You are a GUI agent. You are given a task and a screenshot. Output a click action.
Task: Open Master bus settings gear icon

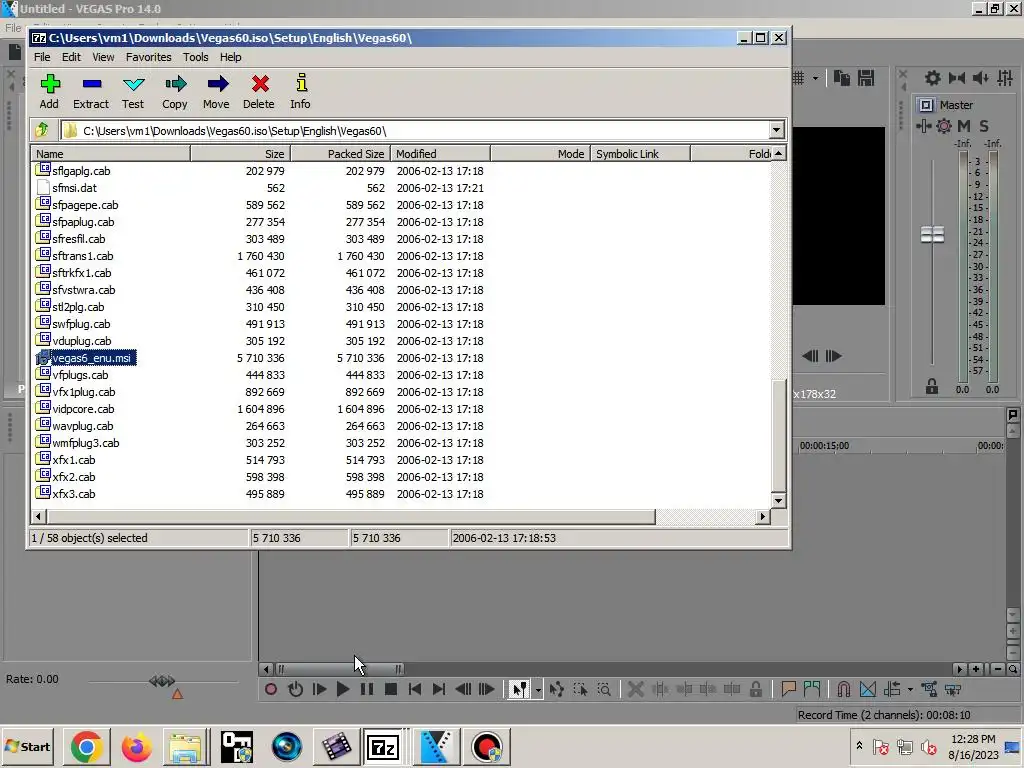pos(933,78)
